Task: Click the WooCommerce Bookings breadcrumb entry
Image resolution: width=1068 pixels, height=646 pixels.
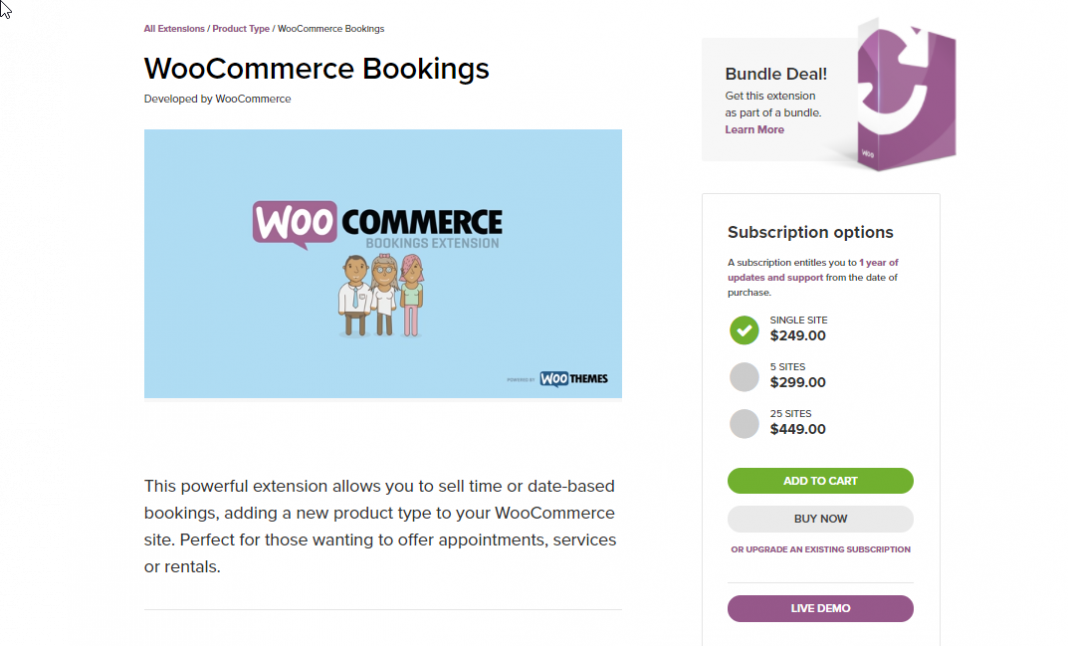Action: pos(330,28)
